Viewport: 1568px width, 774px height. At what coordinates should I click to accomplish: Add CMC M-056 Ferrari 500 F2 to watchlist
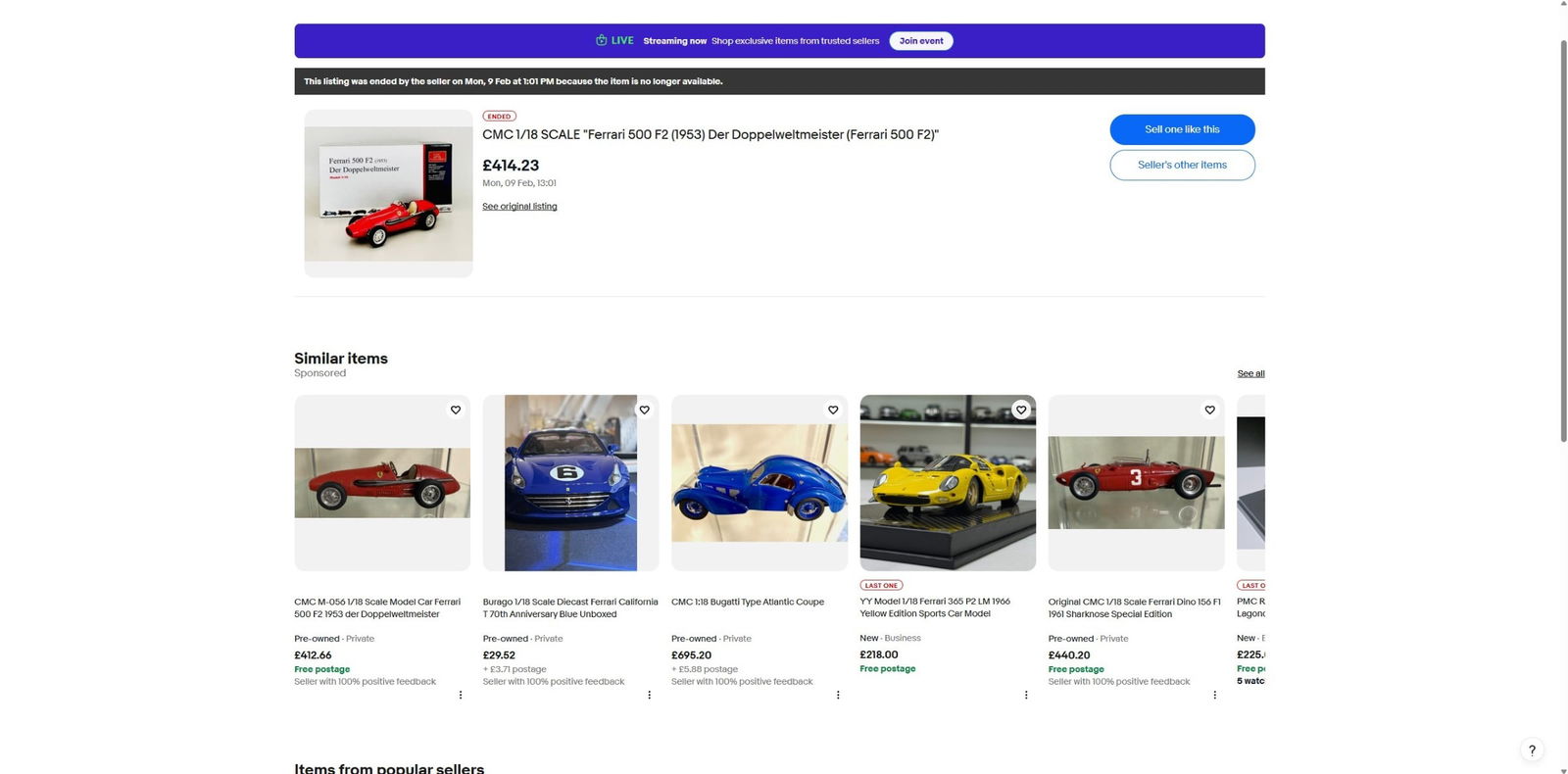coord(456,410)
